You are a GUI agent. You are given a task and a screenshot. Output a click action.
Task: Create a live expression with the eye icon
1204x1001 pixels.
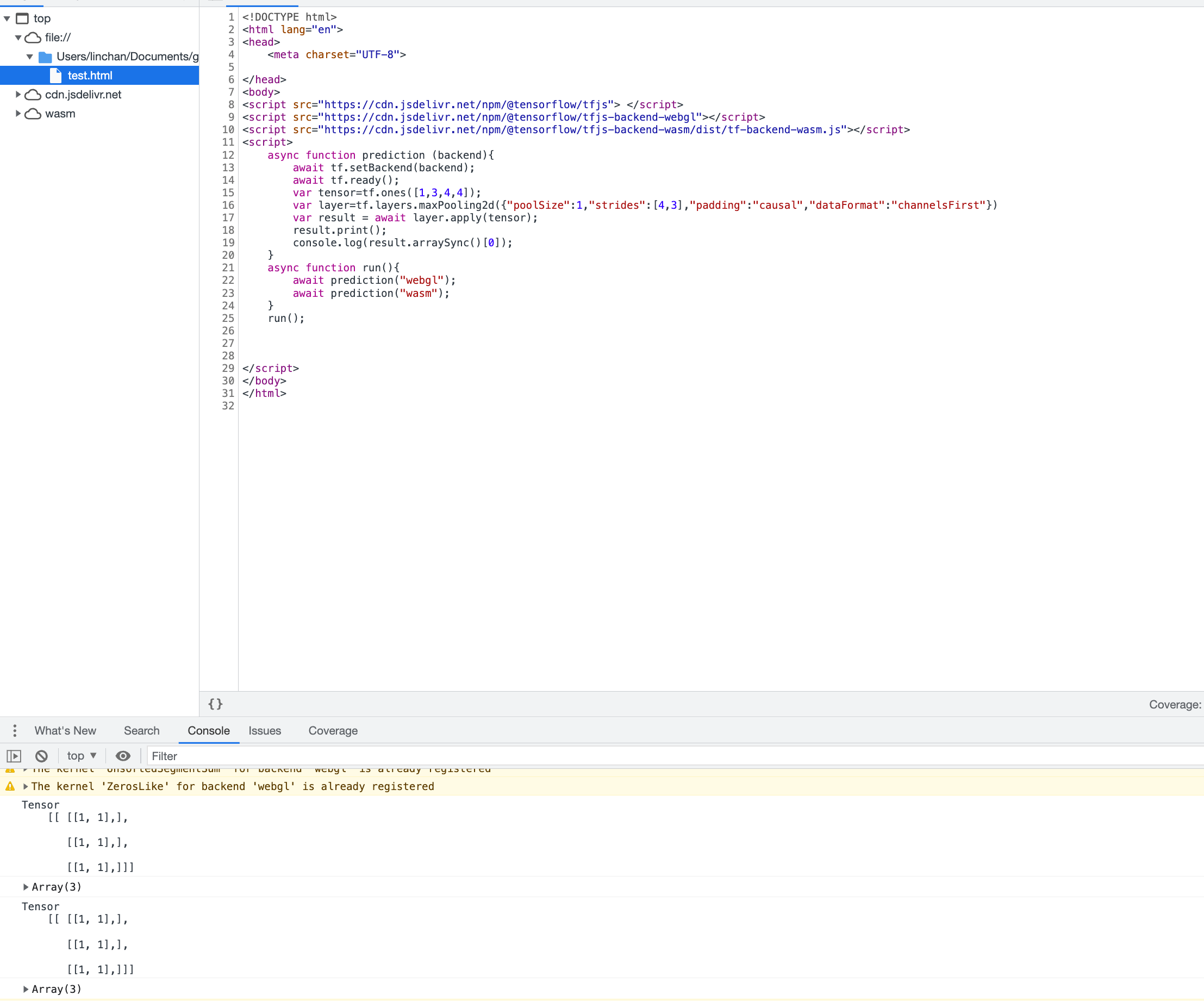123,756
